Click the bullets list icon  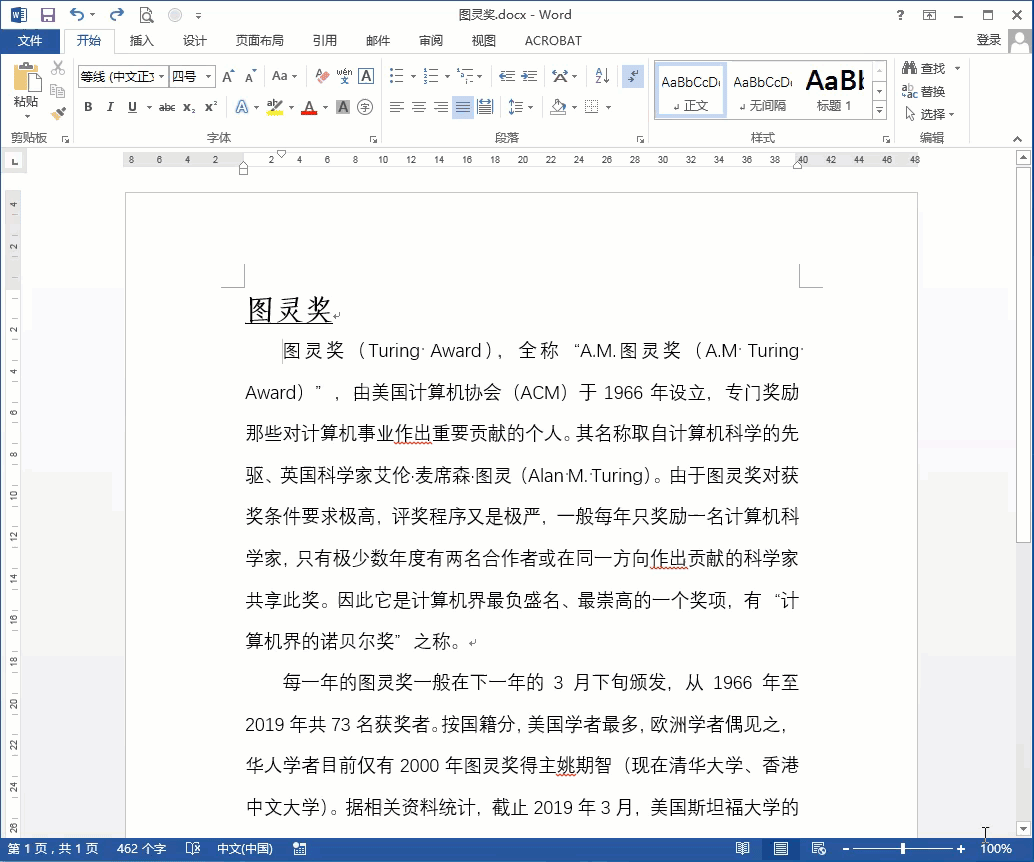tap(398, 76)
